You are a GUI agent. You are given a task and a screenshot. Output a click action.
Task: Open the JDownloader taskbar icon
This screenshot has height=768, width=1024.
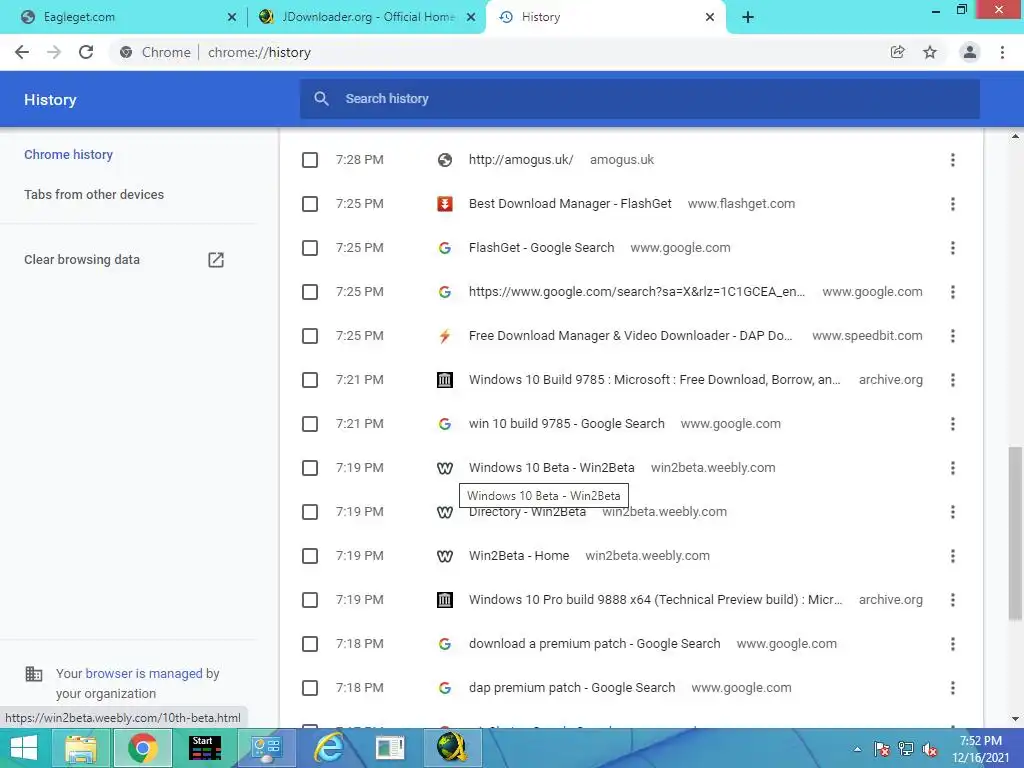coord(453,748)
